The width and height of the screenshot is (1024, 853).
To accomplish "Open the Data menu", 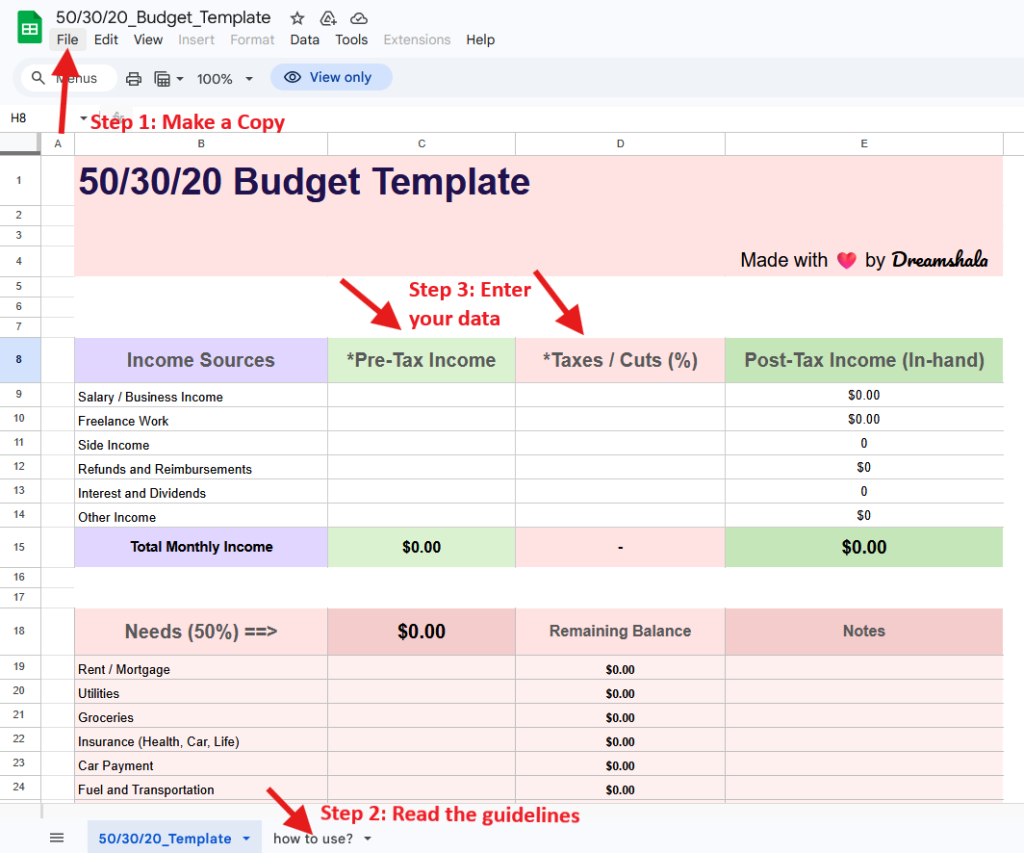I will pos(304,40).
